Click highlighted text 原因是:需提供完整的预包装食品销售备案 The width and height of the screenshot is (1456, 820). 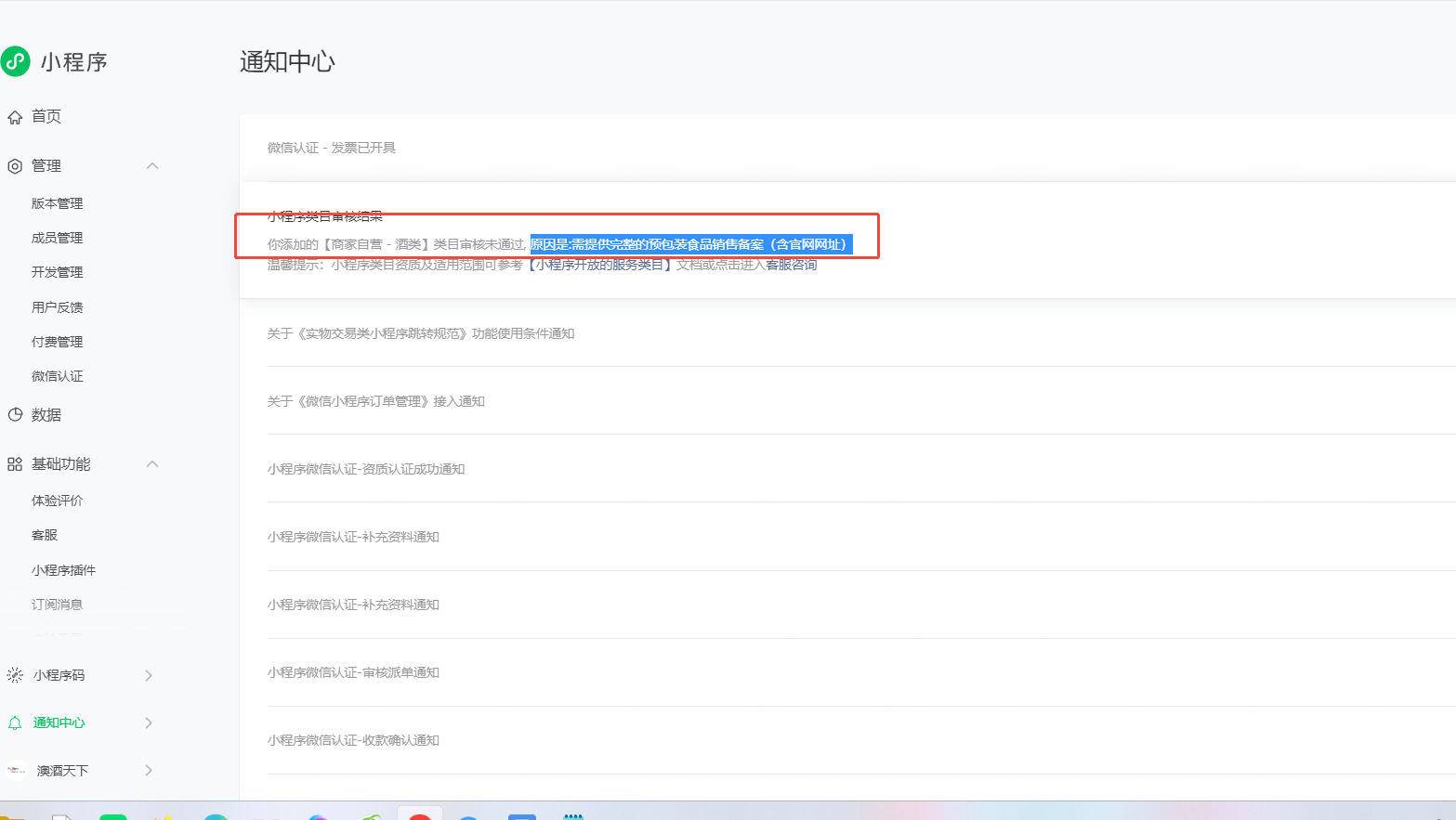pos(691,244)
